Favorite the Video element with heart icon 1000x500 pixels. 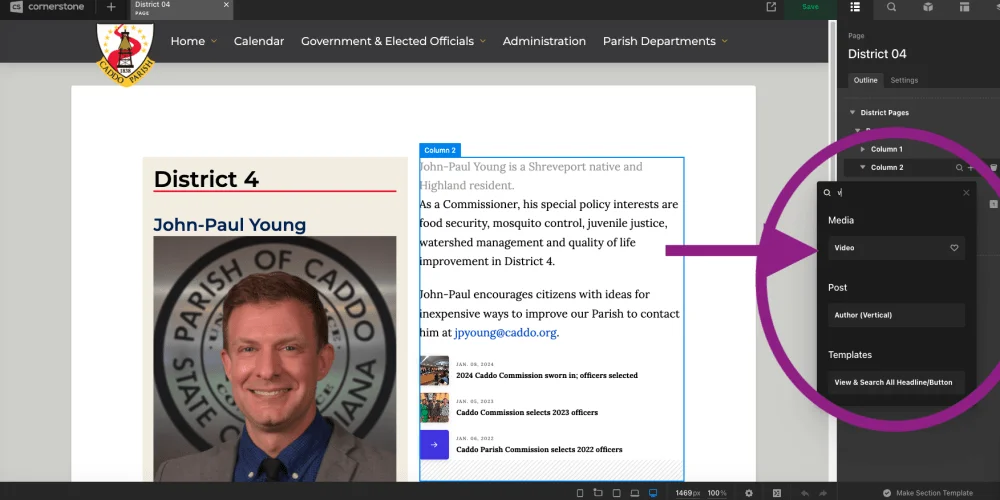(x=954, y=248)
